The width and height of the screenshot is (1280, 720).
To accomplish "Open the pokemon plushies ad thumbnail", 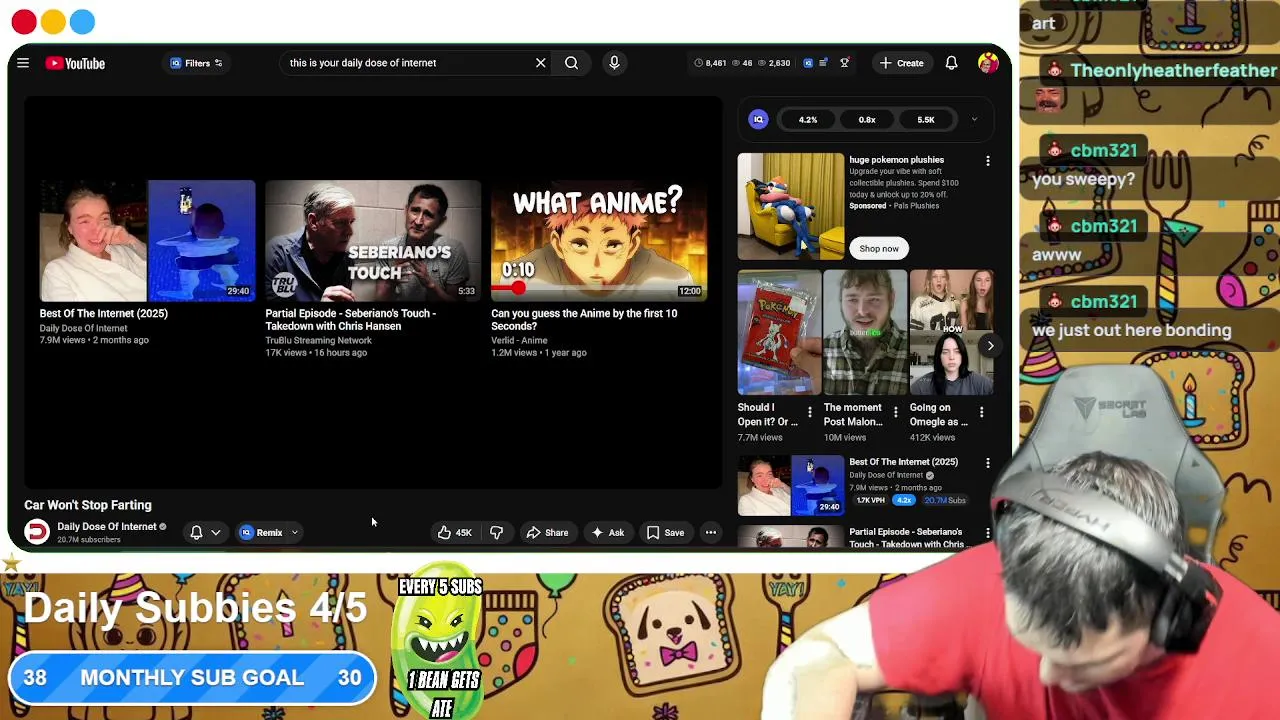I will point(791,206).
